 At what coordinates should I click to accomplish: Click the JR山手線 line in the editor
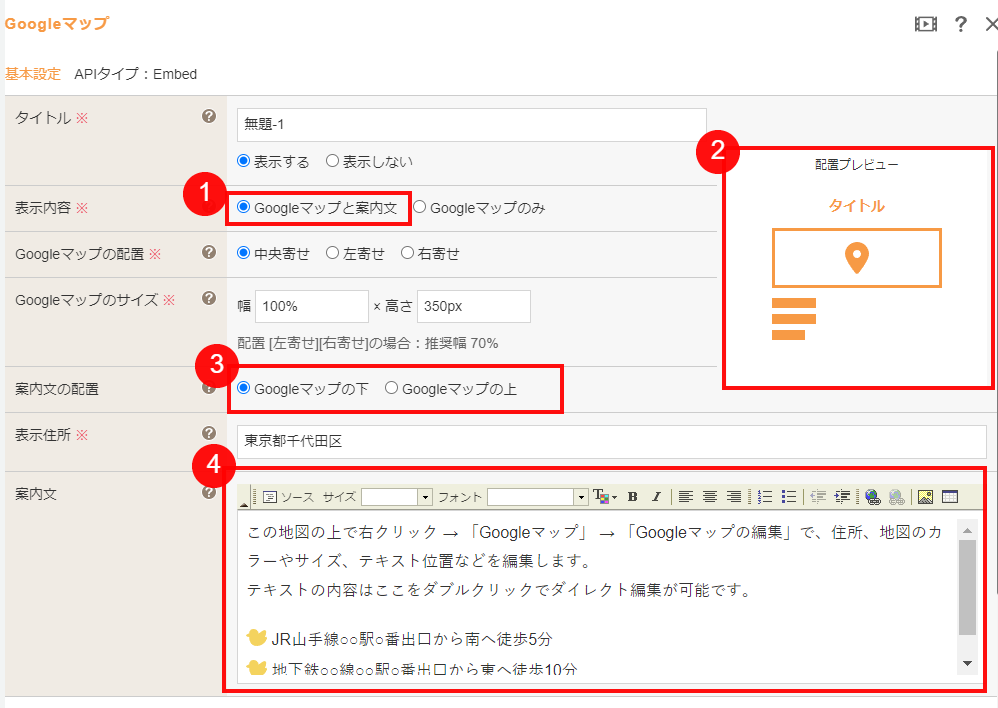coord(412,639)
